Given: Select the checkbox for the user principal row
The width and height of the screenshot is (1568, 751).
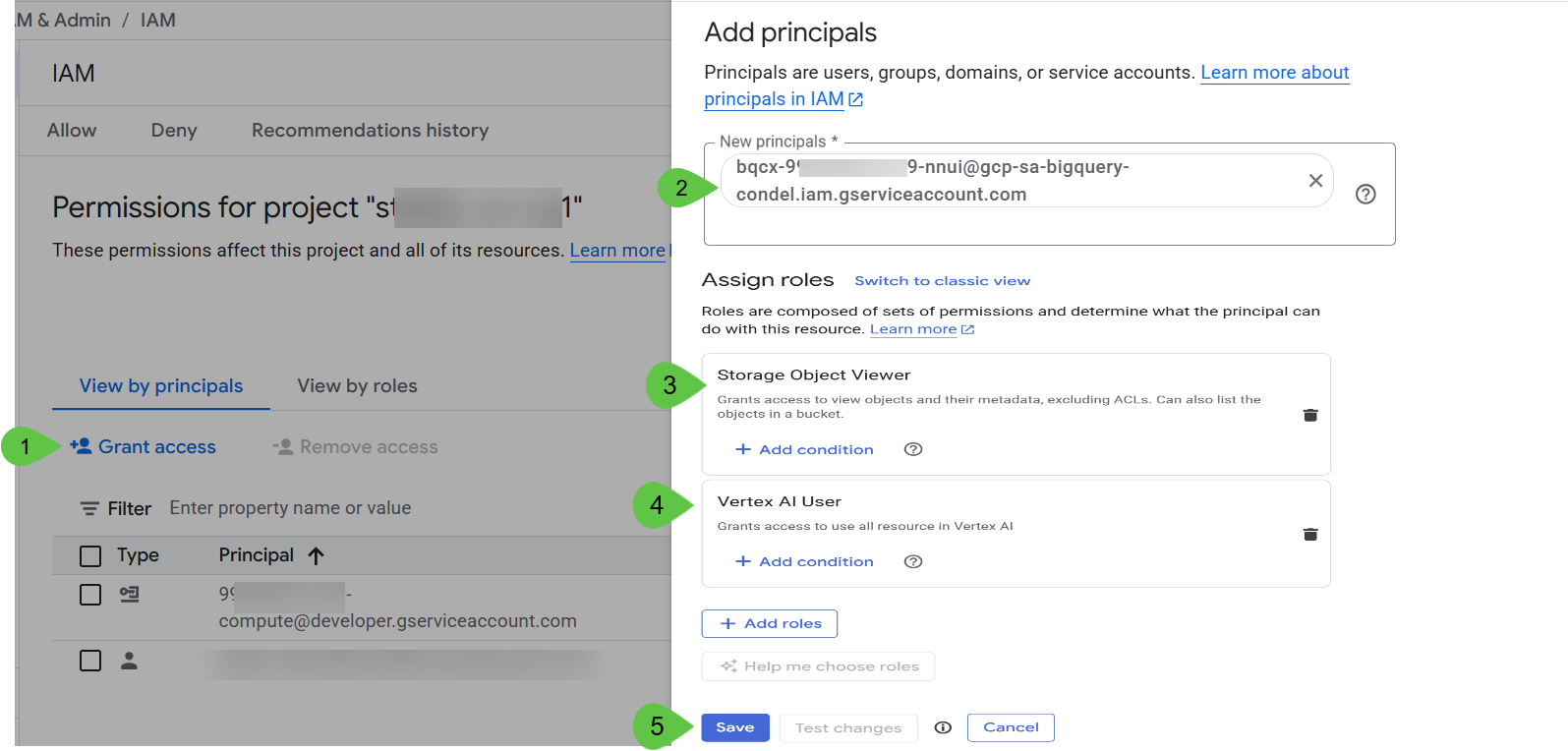Looking at the screenshot, I should 90,661.
